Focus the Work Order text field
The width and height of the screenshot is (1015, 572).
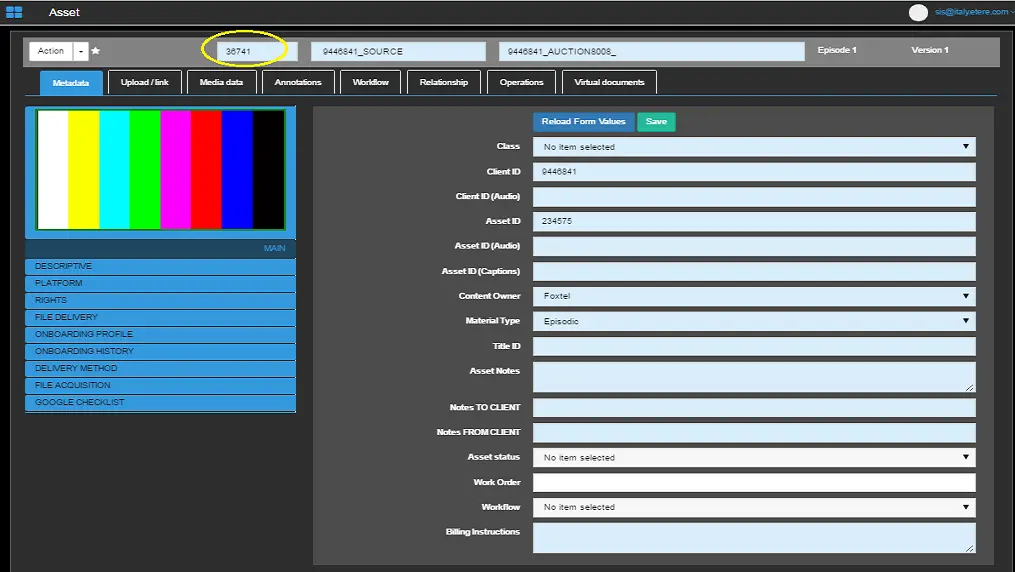click(x=753, y=483)
